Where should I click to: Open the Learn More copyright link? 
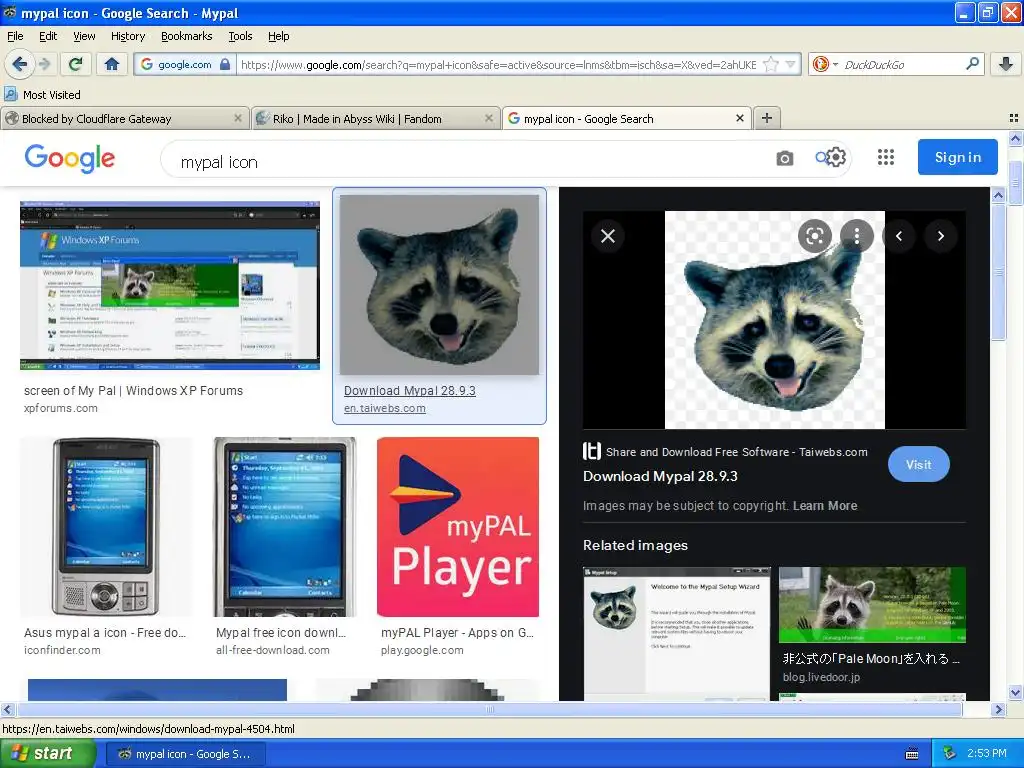click(825, 505)
